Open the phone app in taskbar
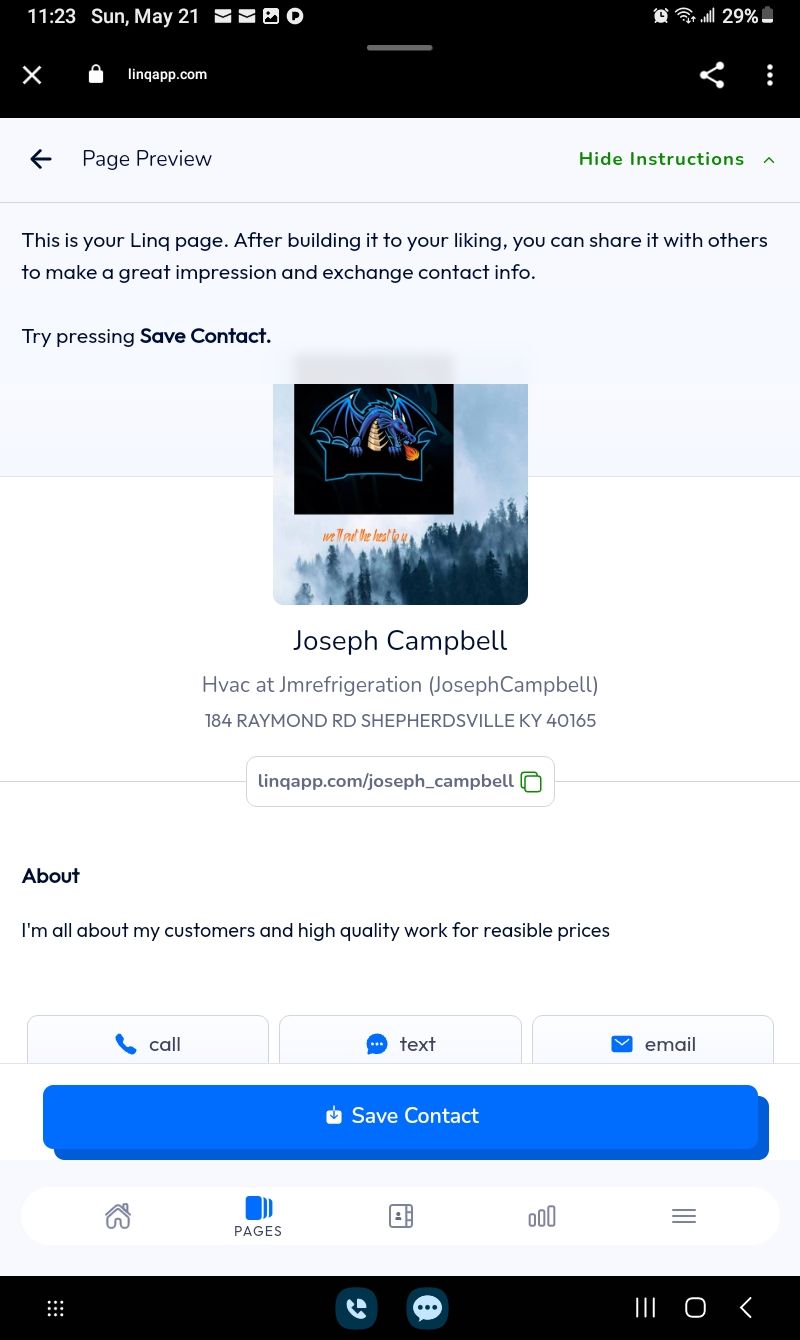 (356, 1307)
